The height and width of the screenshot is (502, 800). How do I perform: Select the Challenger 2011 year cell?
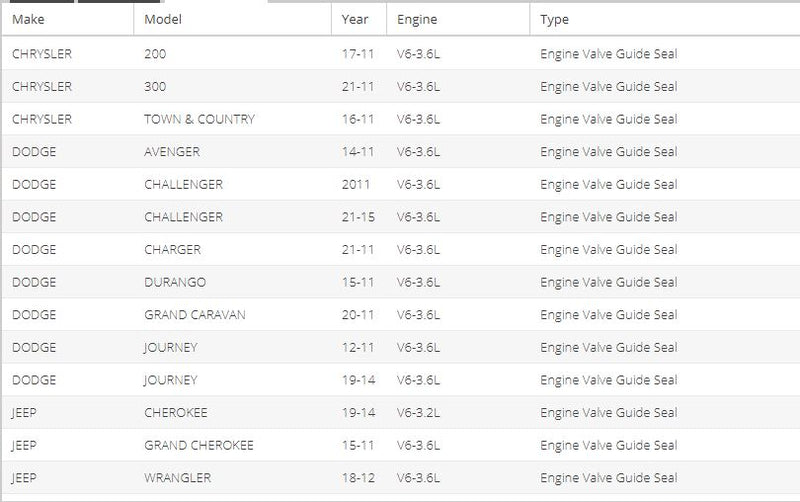pyautogui.click(x=356, y=185)
